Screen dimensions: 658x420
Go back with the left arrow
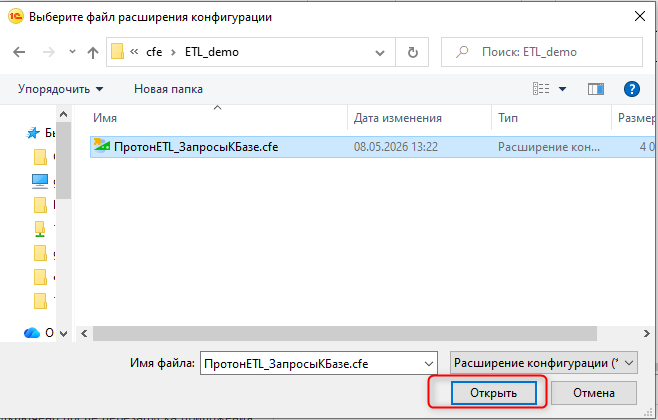(19, 52)
